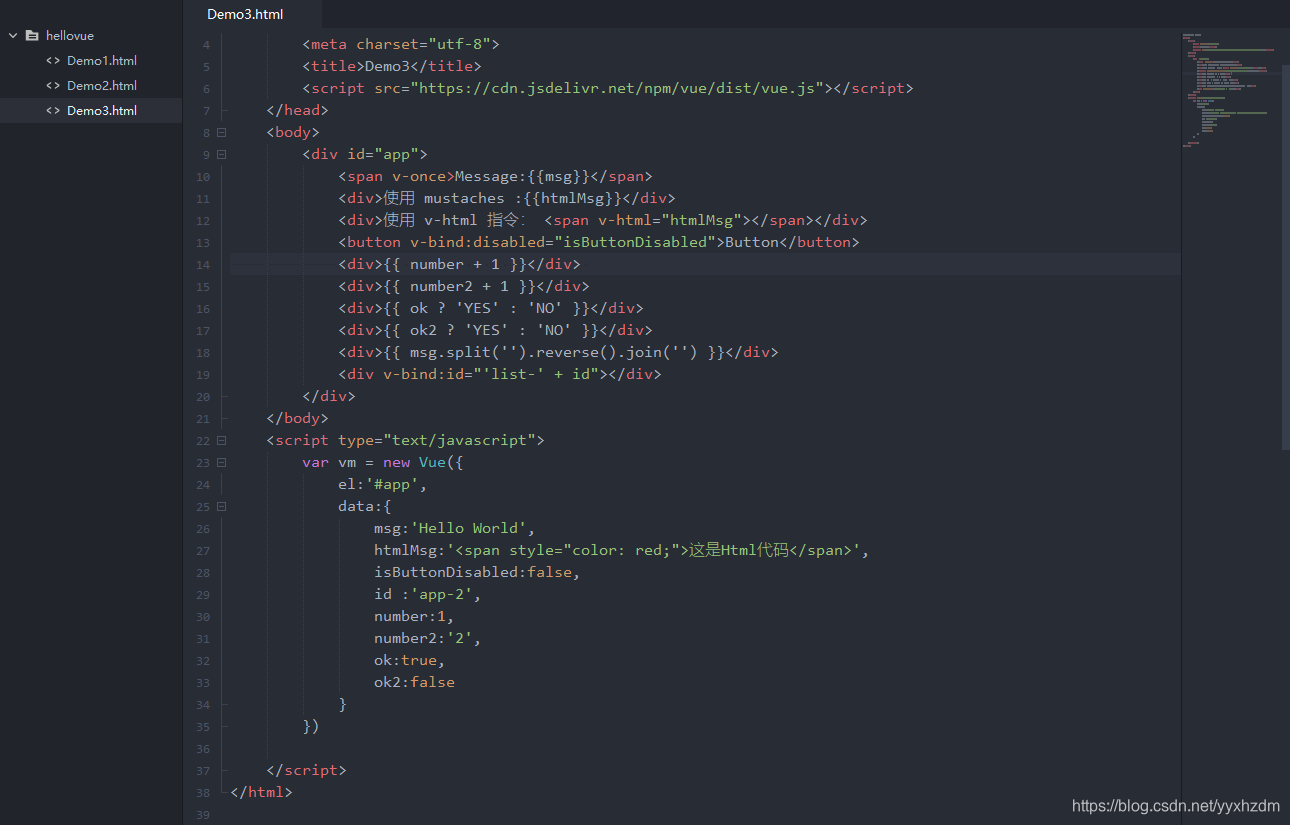Screen dimensions: 1290x825
Task: Click the "ok2 ? 'YES' : 'NO'" line
Action: (495, 330)
